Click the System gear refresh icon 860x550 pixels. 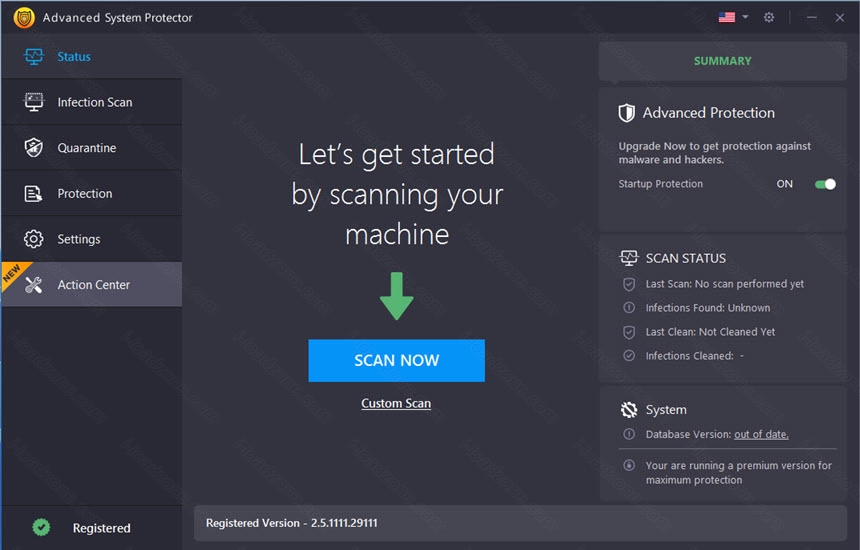[629, 410]
